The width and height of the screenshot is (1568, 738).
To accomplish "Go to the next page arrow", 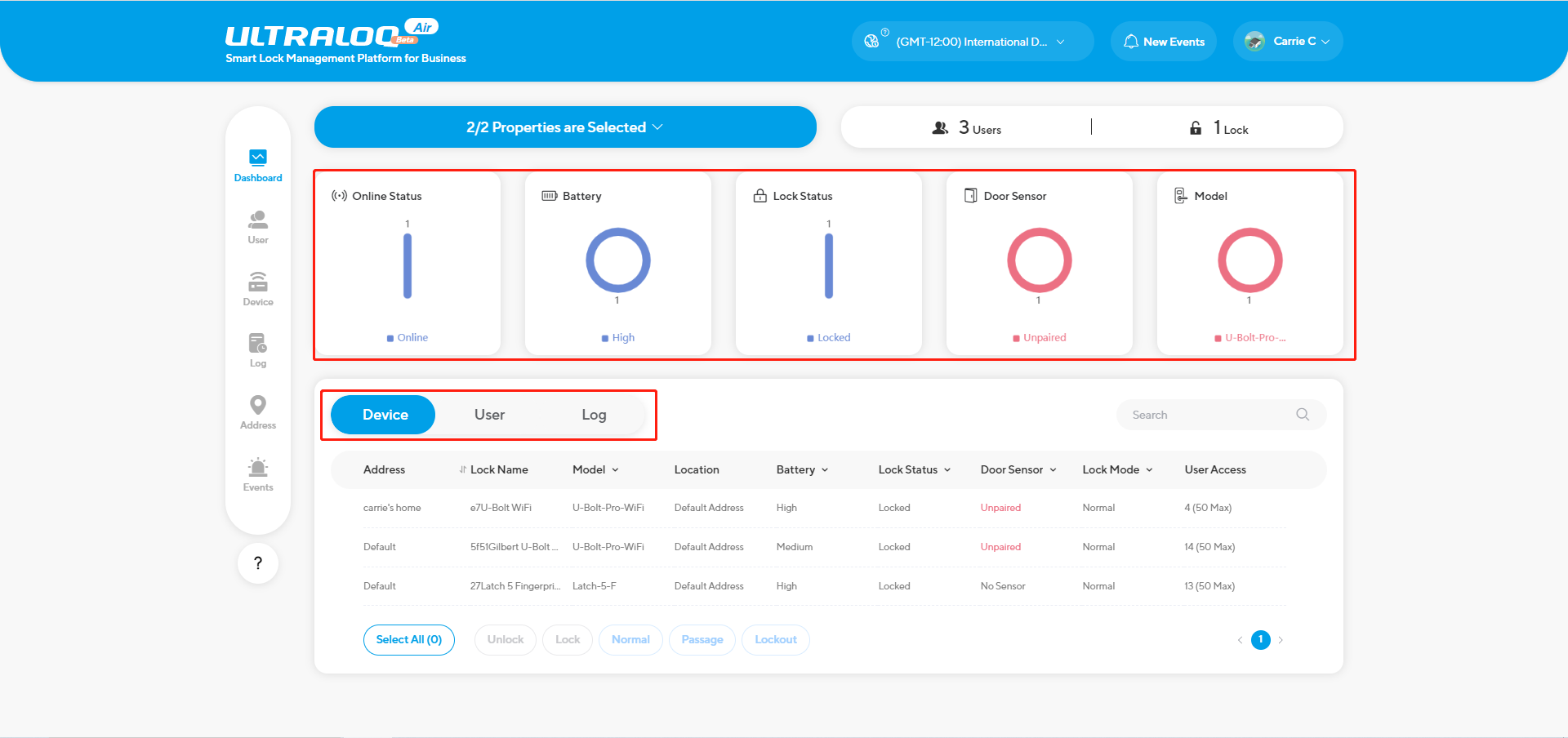I will (x=1281, y=640).
